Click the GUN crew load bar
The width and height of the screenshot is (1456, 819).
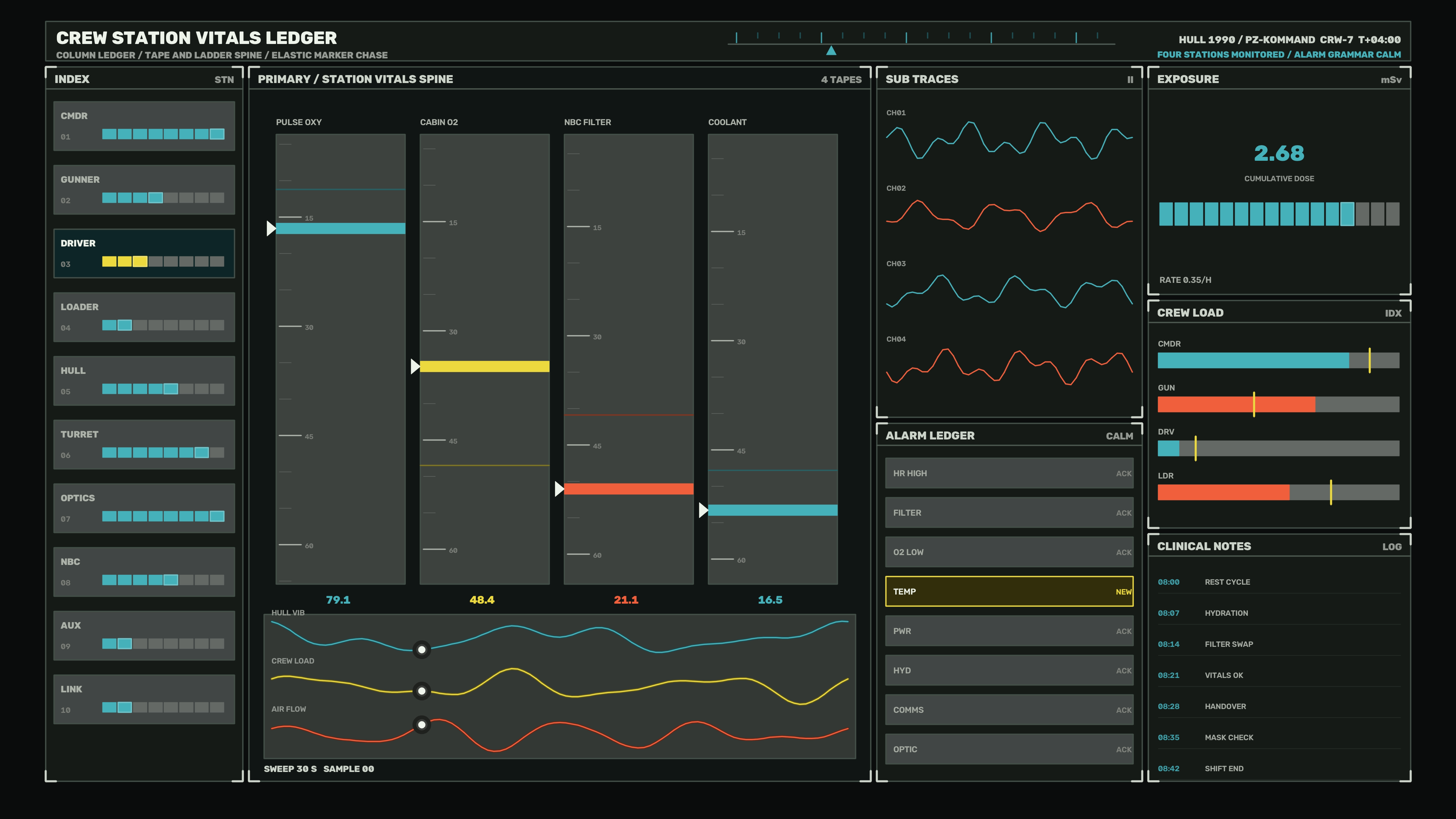[x=1279, y=404]
